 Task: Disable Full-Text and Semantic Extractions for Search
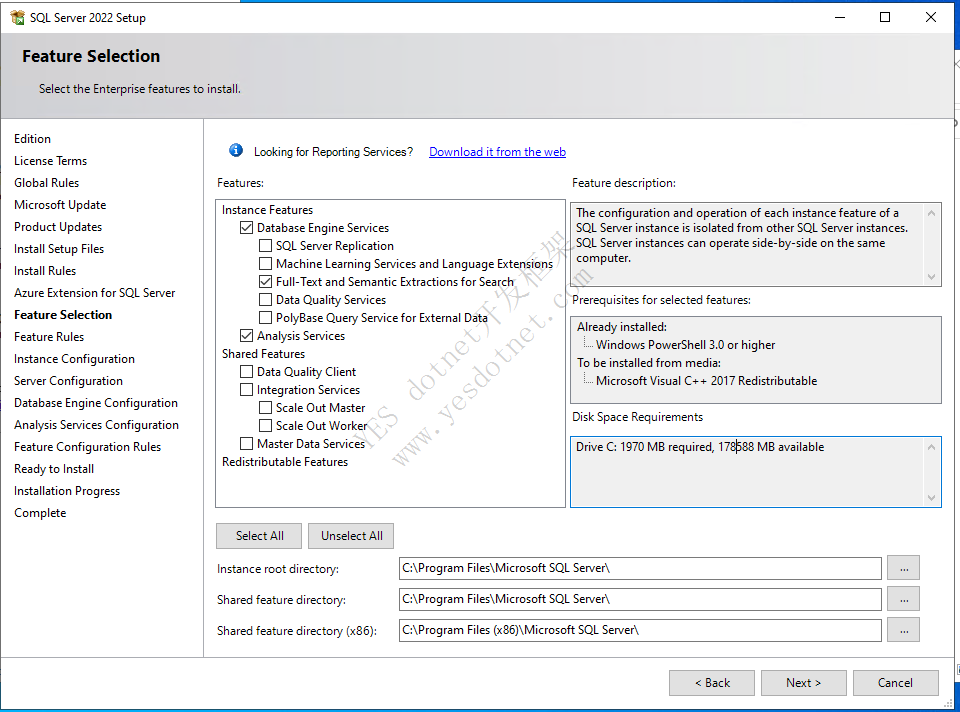pos(265,281)
